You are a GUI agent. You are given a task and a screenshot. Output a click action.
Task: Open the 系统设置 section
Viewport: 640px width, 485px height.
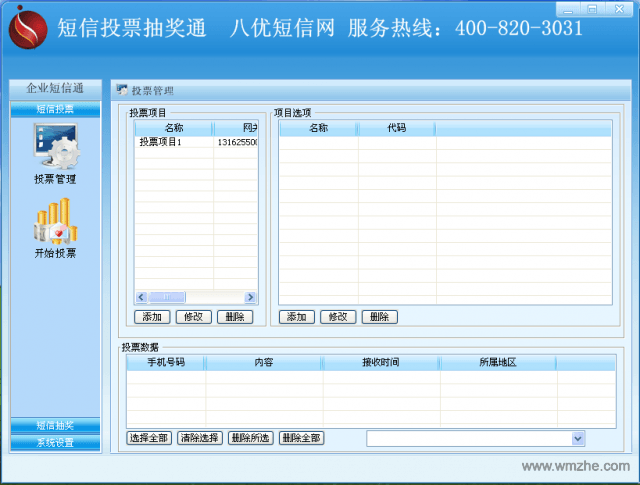point(55,442)
